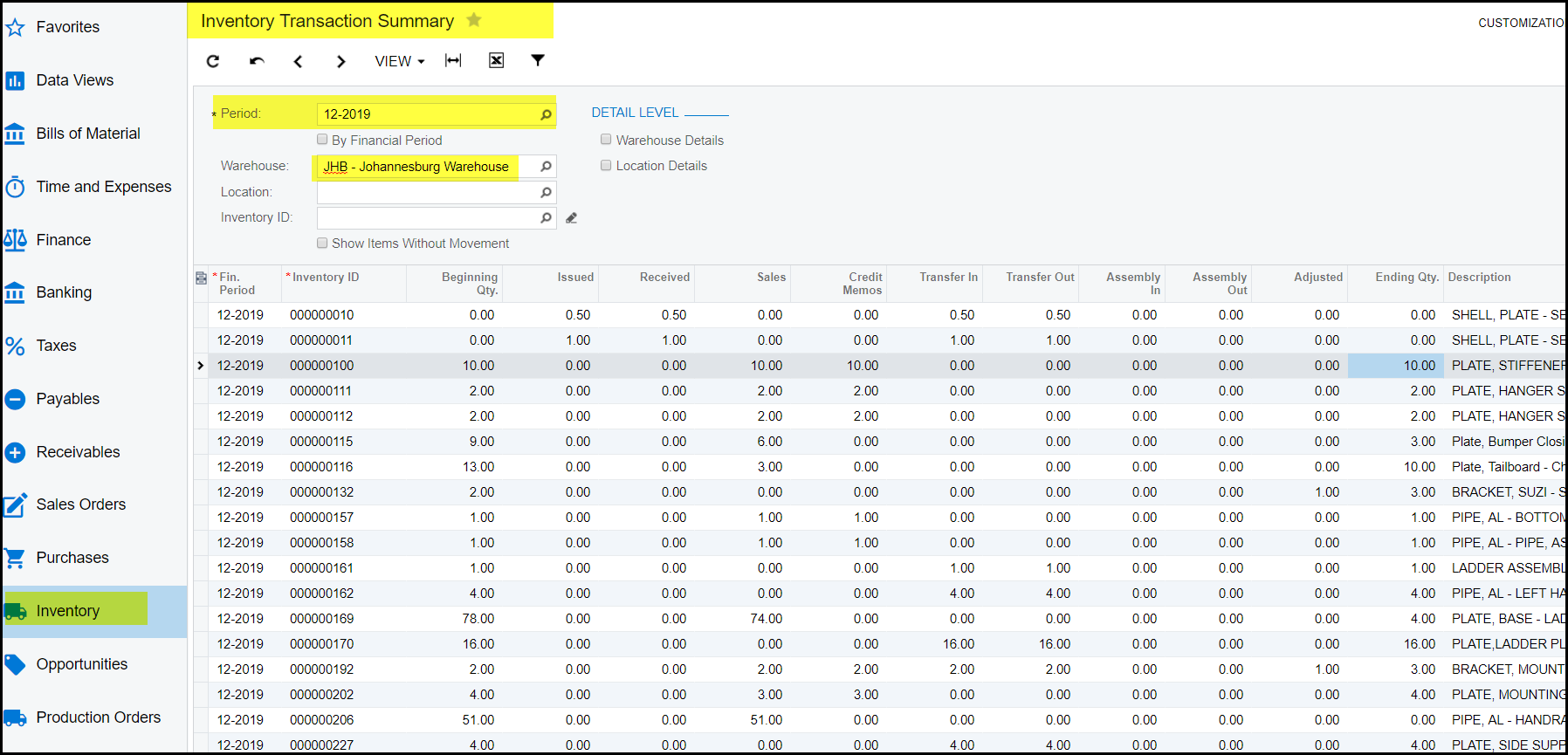The height and width of the screenshot is (755, 1568).
Task: Enable By Financial Period checkbox
Action: (322, 140)
